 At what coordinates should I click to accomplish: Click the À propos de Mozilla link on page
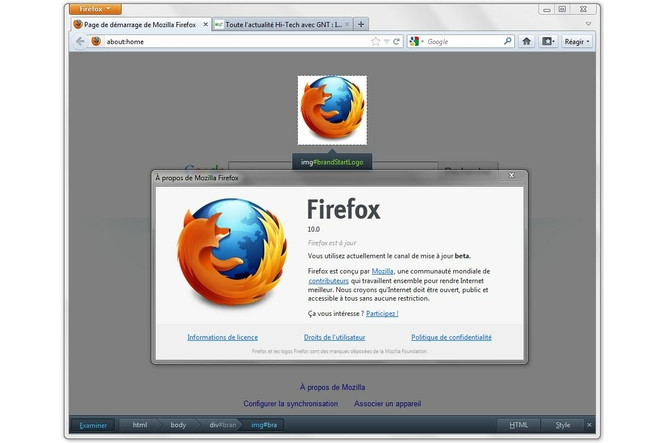point(332,387)
